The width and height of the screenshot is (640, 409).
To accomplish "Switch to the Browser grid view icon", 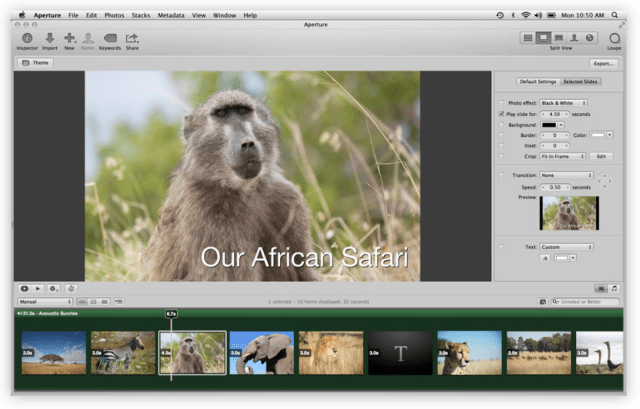I will coord(528,38).
